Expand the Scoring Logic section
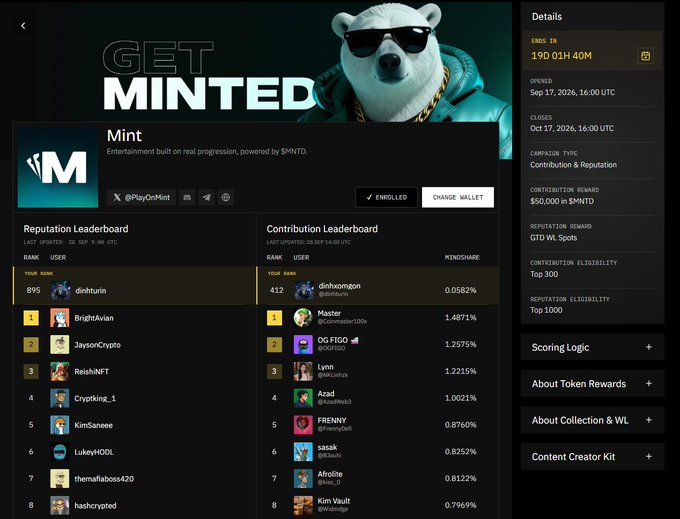This screenshot has height=519, width=680. [x=592, y=347]
